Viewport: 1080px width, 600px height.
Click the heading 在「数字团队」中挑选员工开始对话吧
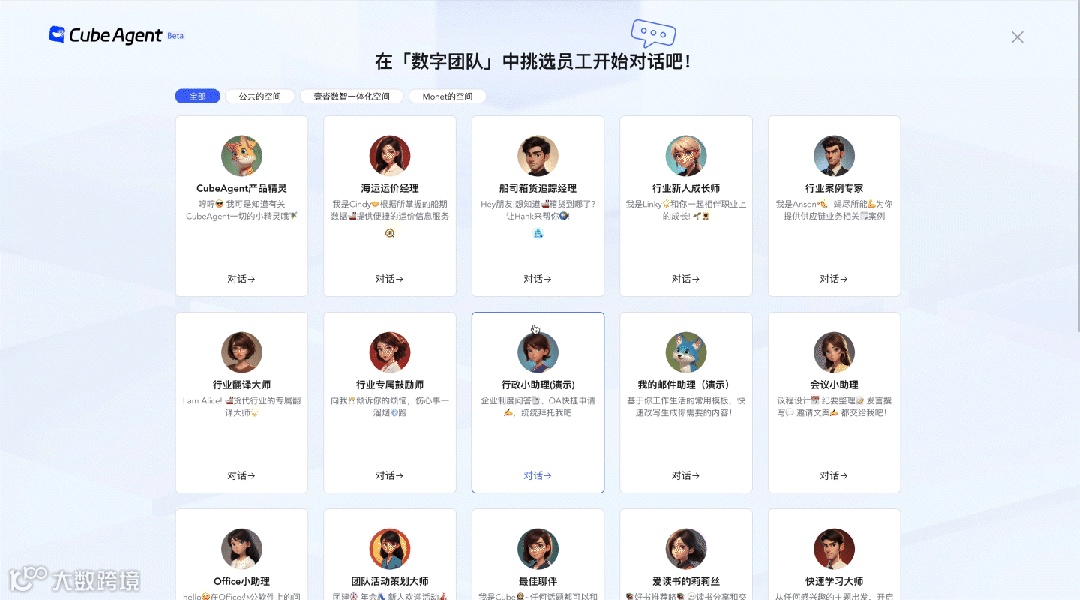click(533, 61)
